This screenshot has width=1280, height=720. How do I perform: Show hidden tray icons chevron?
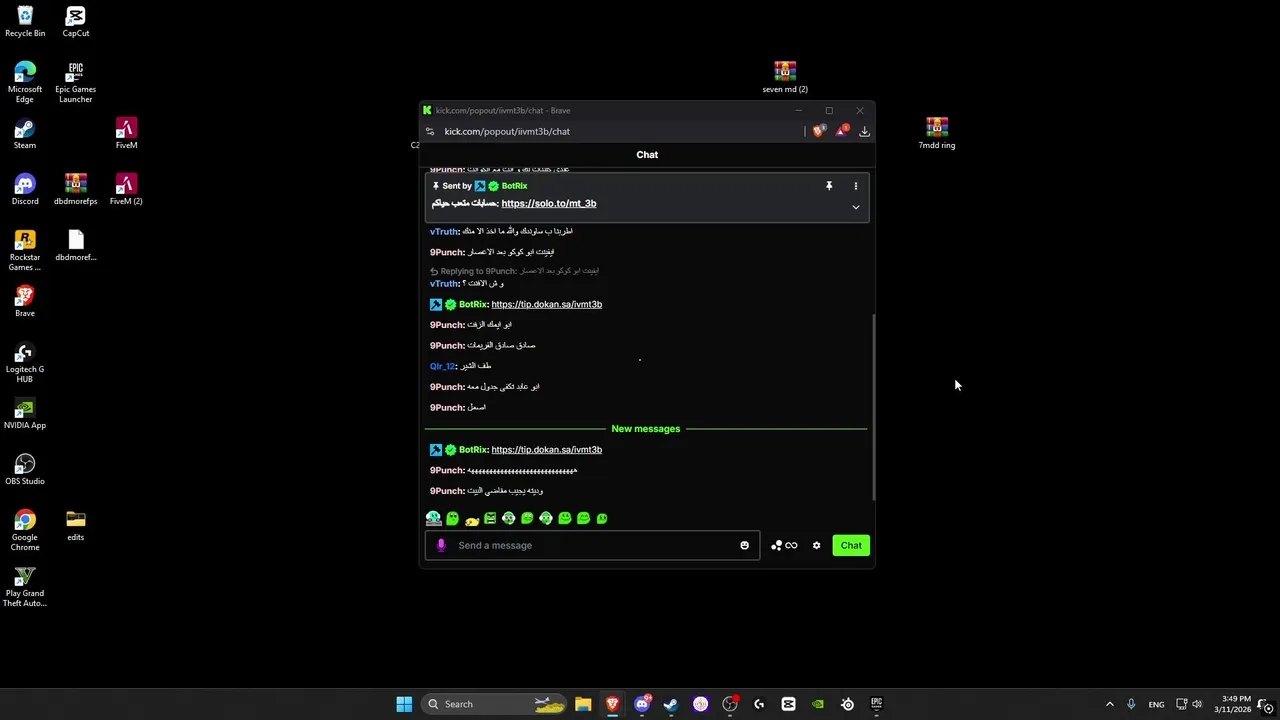[1109, 704]
